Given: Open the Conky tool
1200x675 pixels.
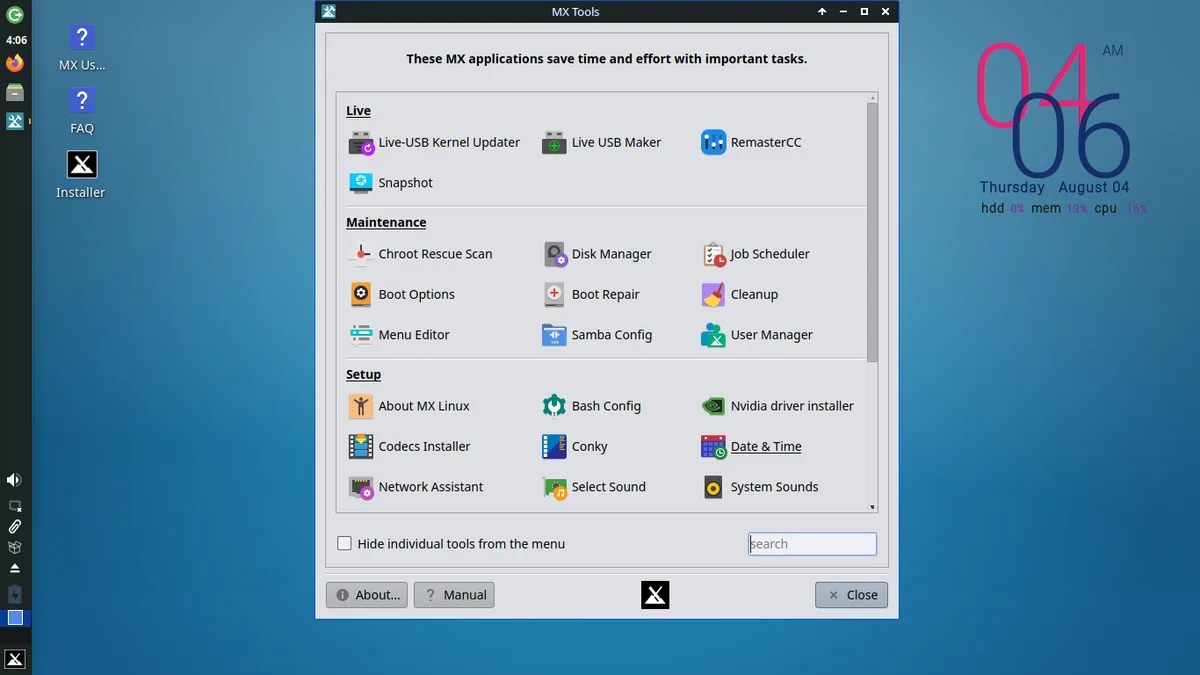Looking at the screenshot, I should click(x=575, y=447).
